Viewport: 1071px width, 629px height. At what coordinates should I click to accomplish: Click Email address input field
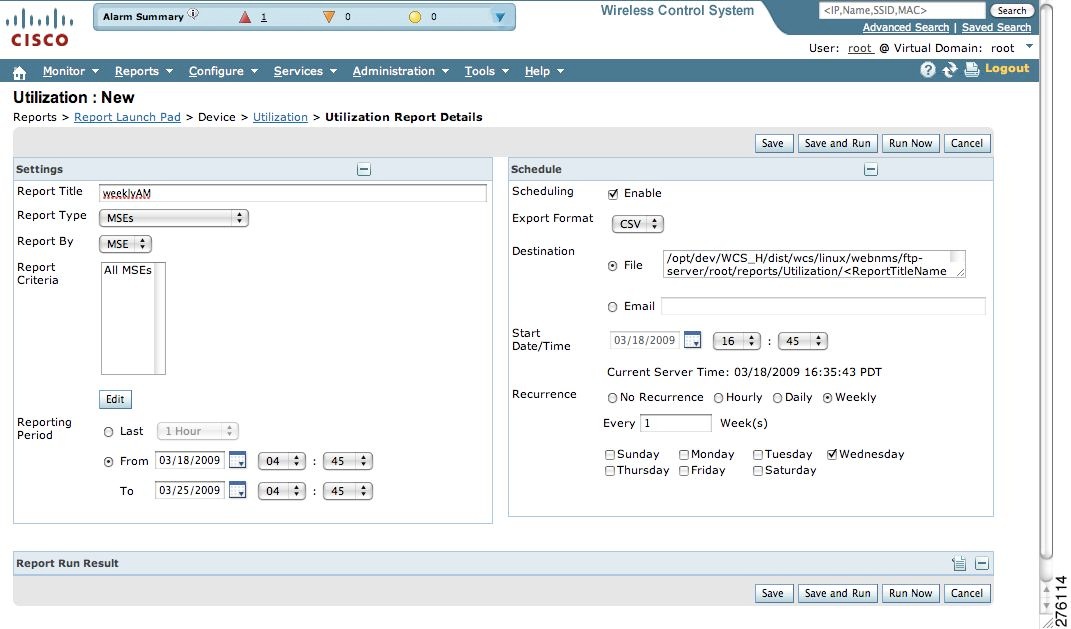(x=823, y=306)
